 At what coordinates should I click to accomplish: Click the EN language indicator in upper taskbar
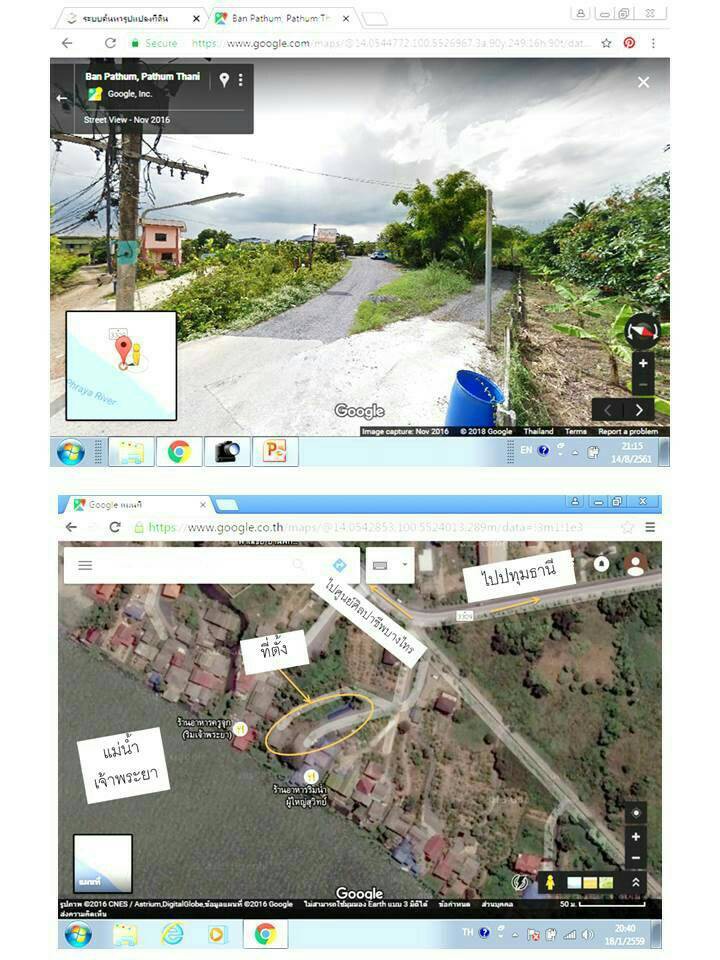pos(526,450)
